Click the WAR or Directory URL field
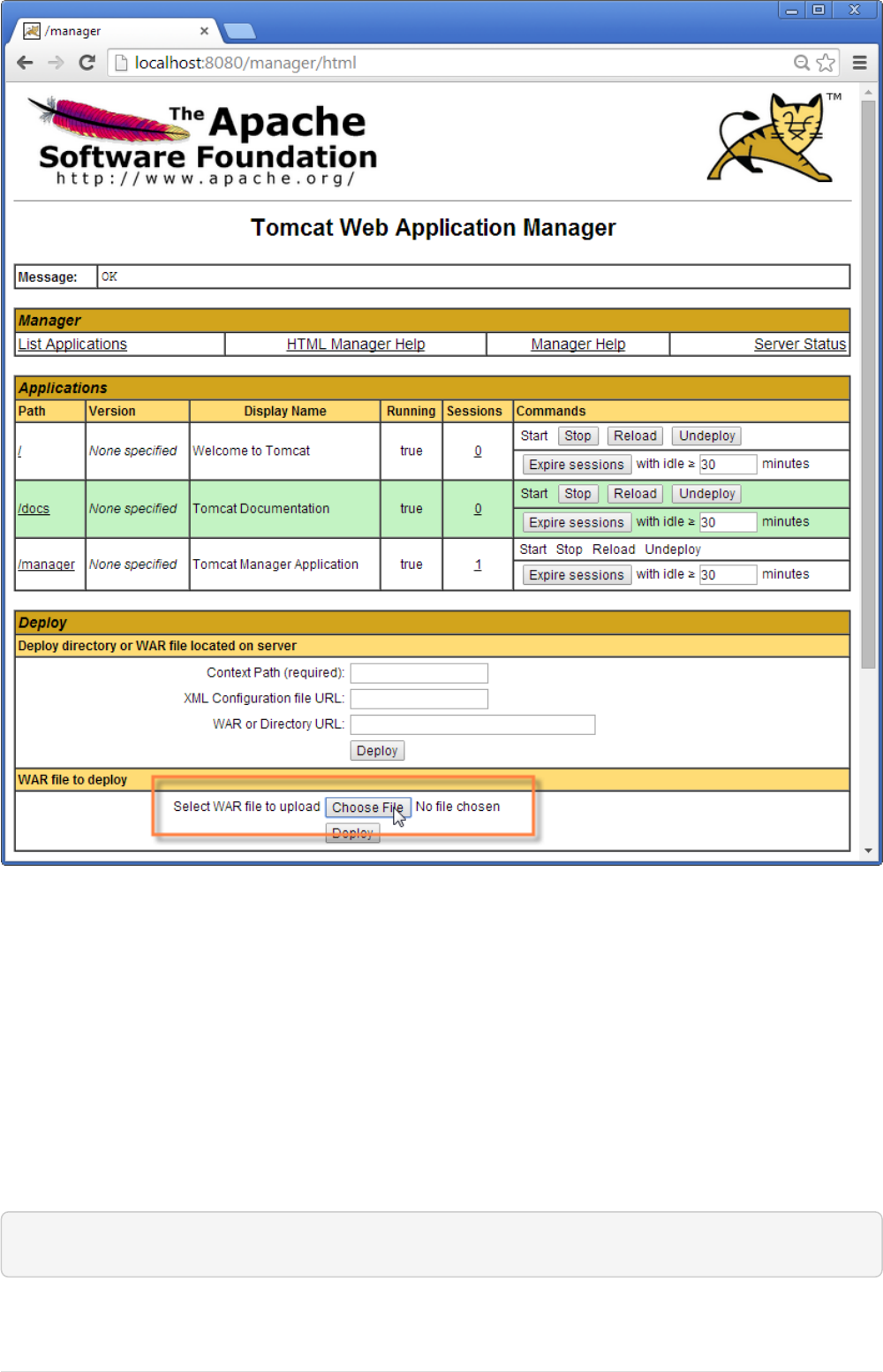This screenshot has width=883, height=1372. 472,724
